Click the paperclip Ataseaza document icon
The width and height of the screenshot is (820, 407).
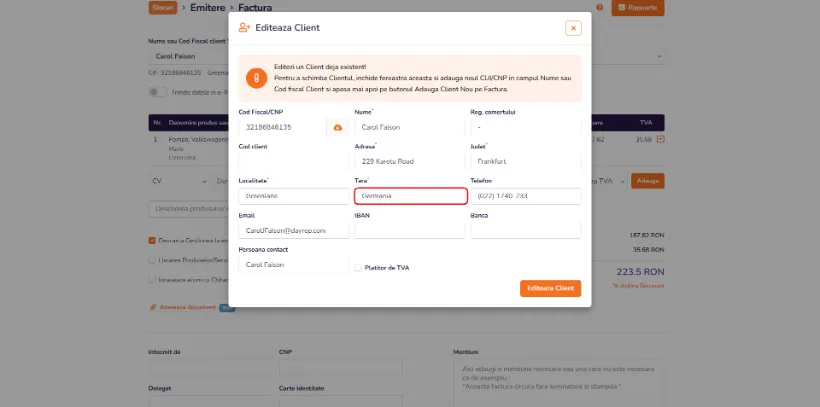coord(153,307)
